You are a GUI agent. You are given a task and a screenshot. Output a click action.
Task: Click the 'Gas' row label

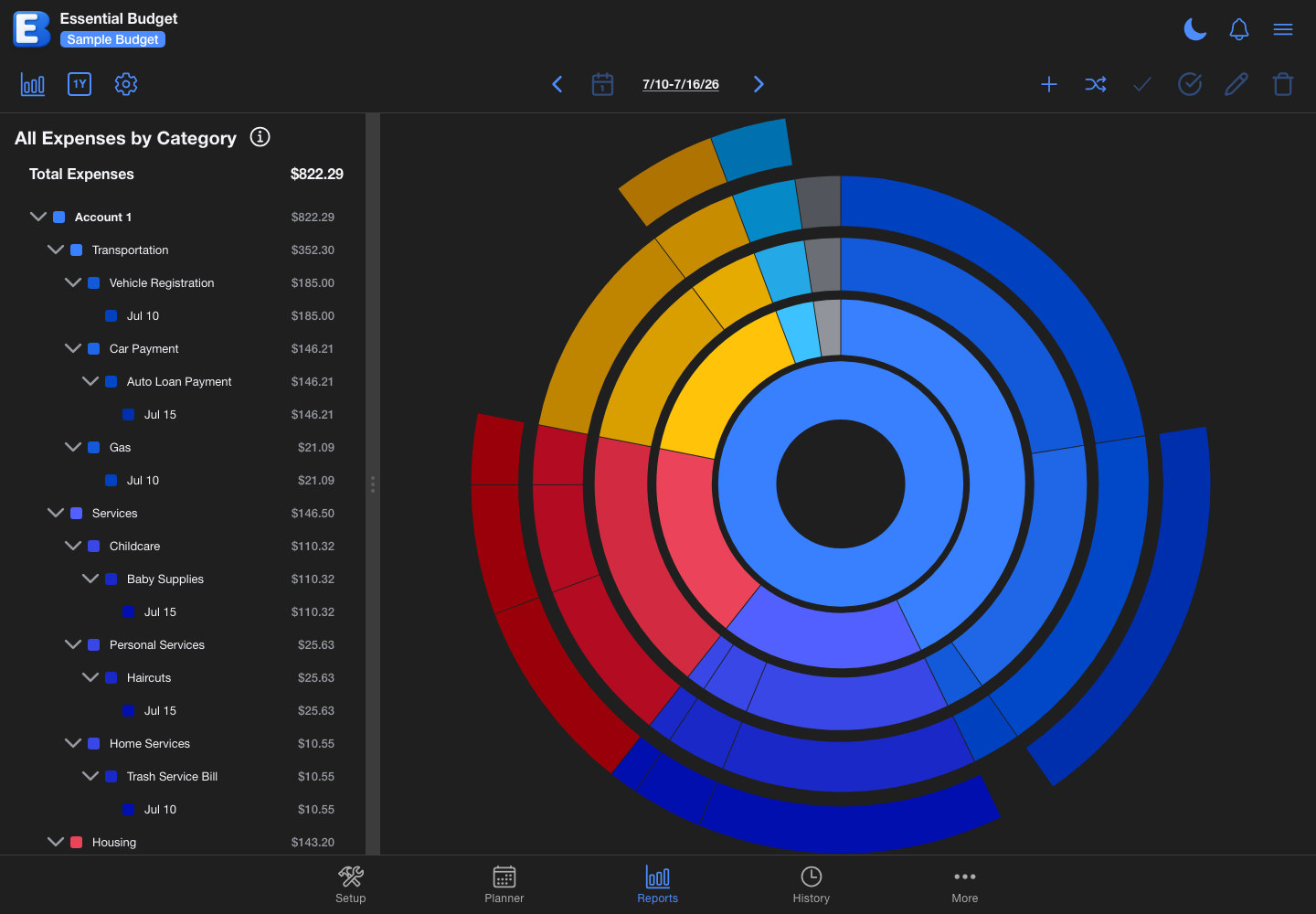tap(120, 447)
